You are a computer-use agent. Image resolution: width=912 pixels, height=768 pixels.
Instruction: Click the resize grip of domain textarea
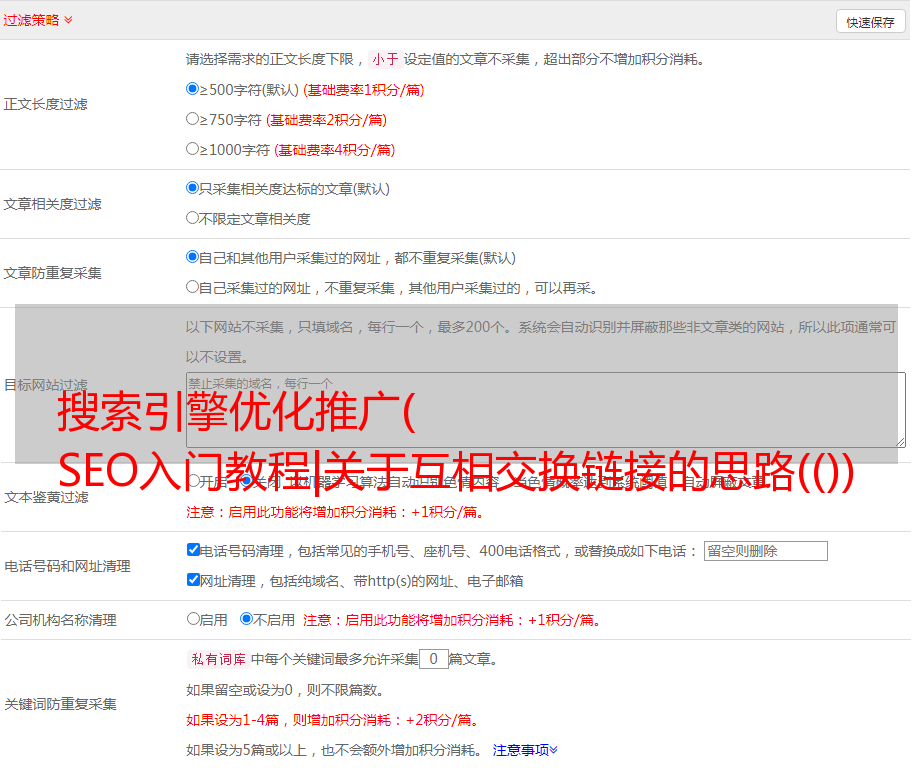(x=900, y=442)
